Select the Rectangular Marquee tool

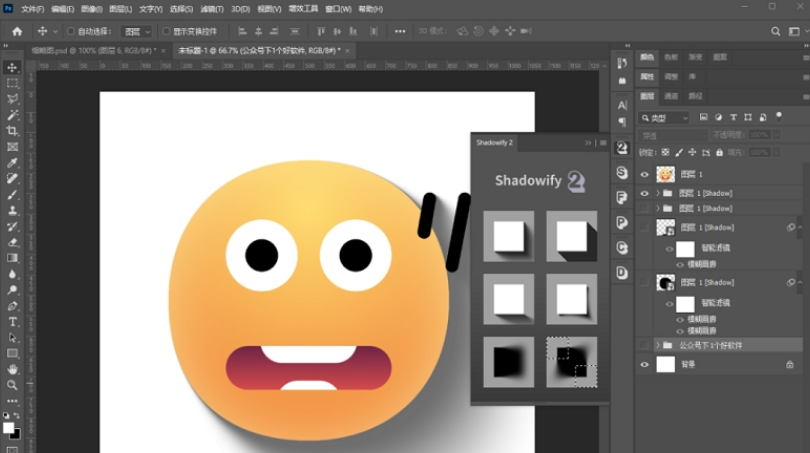12,83
